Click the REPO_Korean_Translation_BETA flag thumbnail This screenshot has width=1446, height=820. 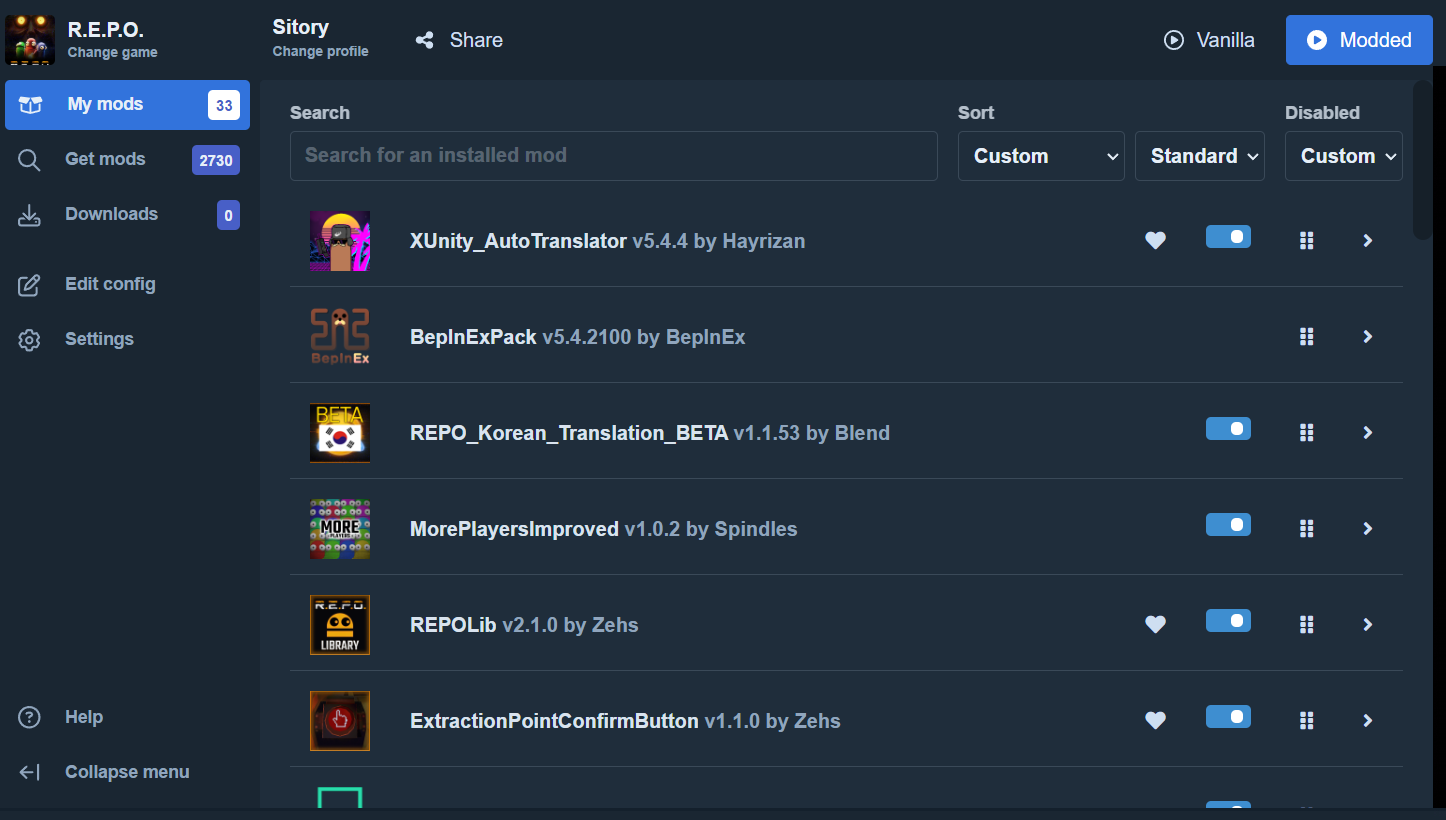point(340,433)
